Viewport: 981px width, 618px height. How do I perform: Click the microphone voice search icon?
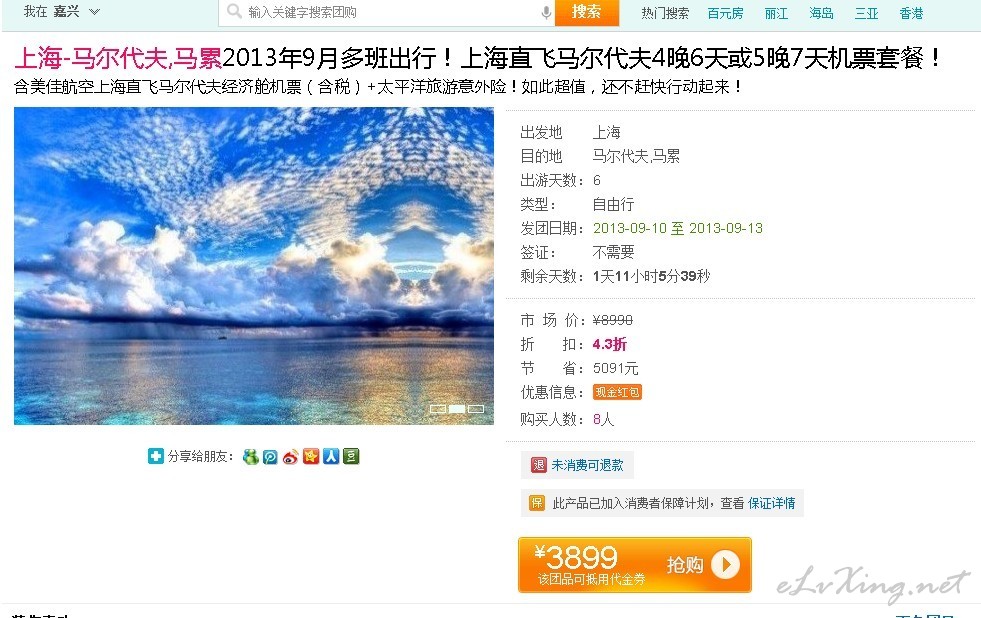click(546, 13)
